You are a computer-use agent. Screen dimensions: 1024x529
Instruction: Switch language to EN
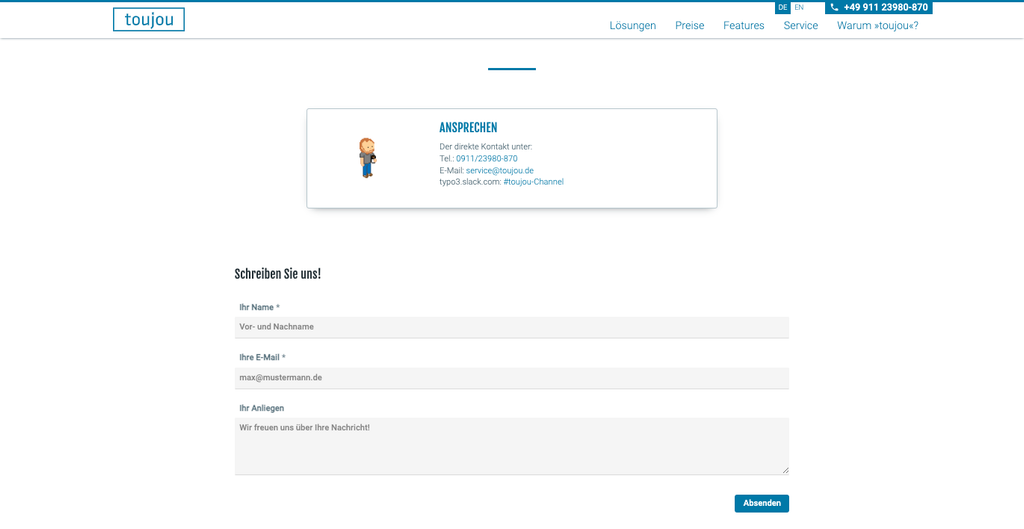coord(799,7)
